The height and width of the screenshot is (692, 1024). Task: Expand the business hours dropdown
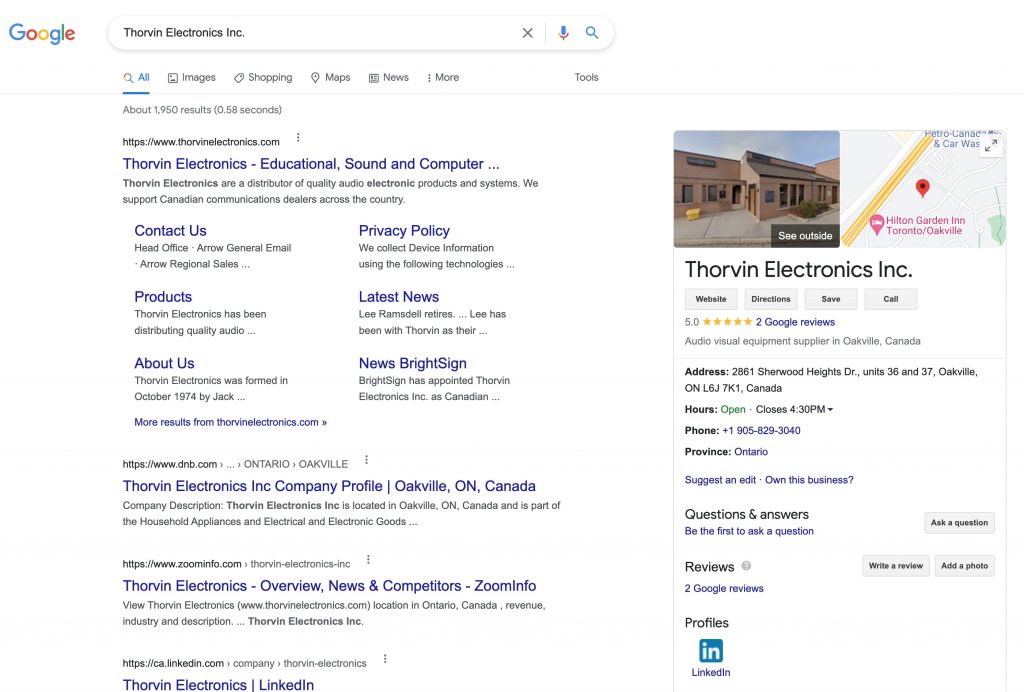point(830,409)
